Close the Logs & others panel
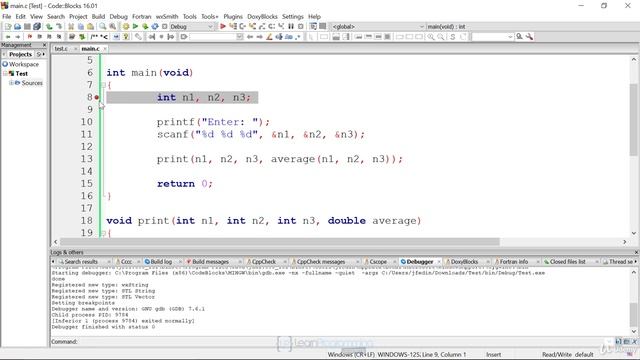This screenshot has width=640, height=360. [x=636, y=252]
